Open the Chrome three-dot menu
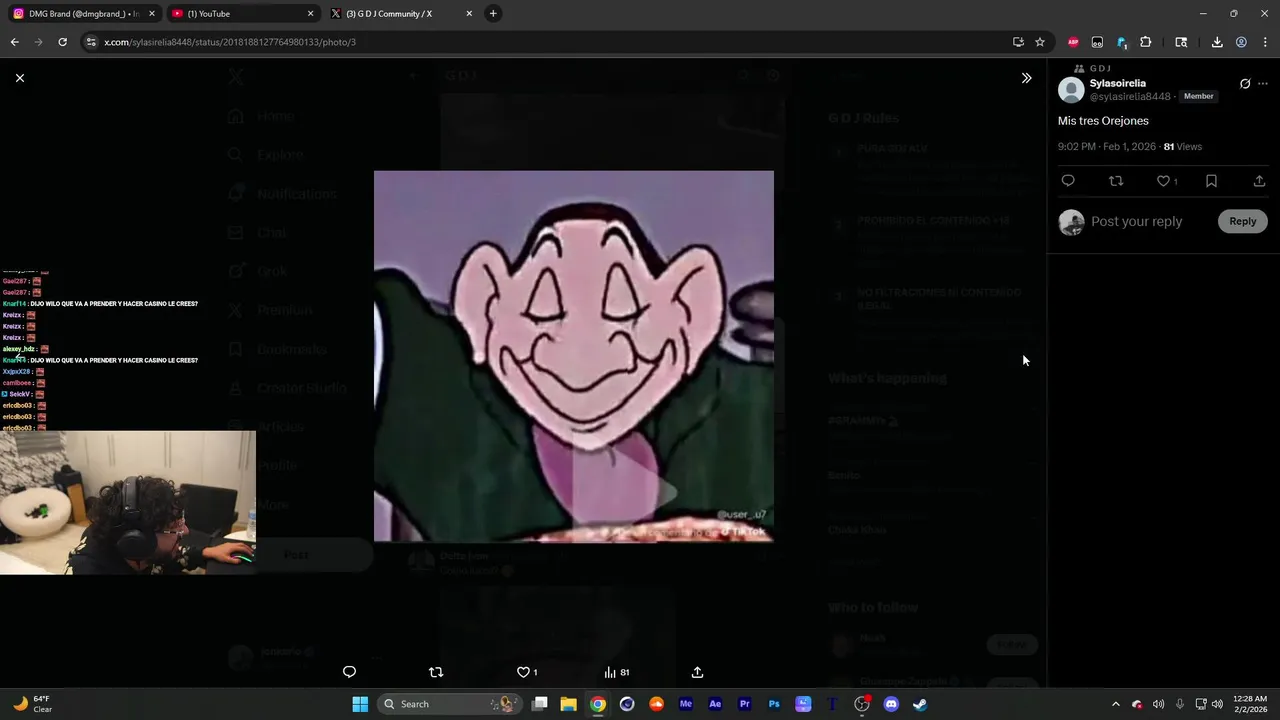This screenshot has width=1280, height=720. tap(1265, 42)
